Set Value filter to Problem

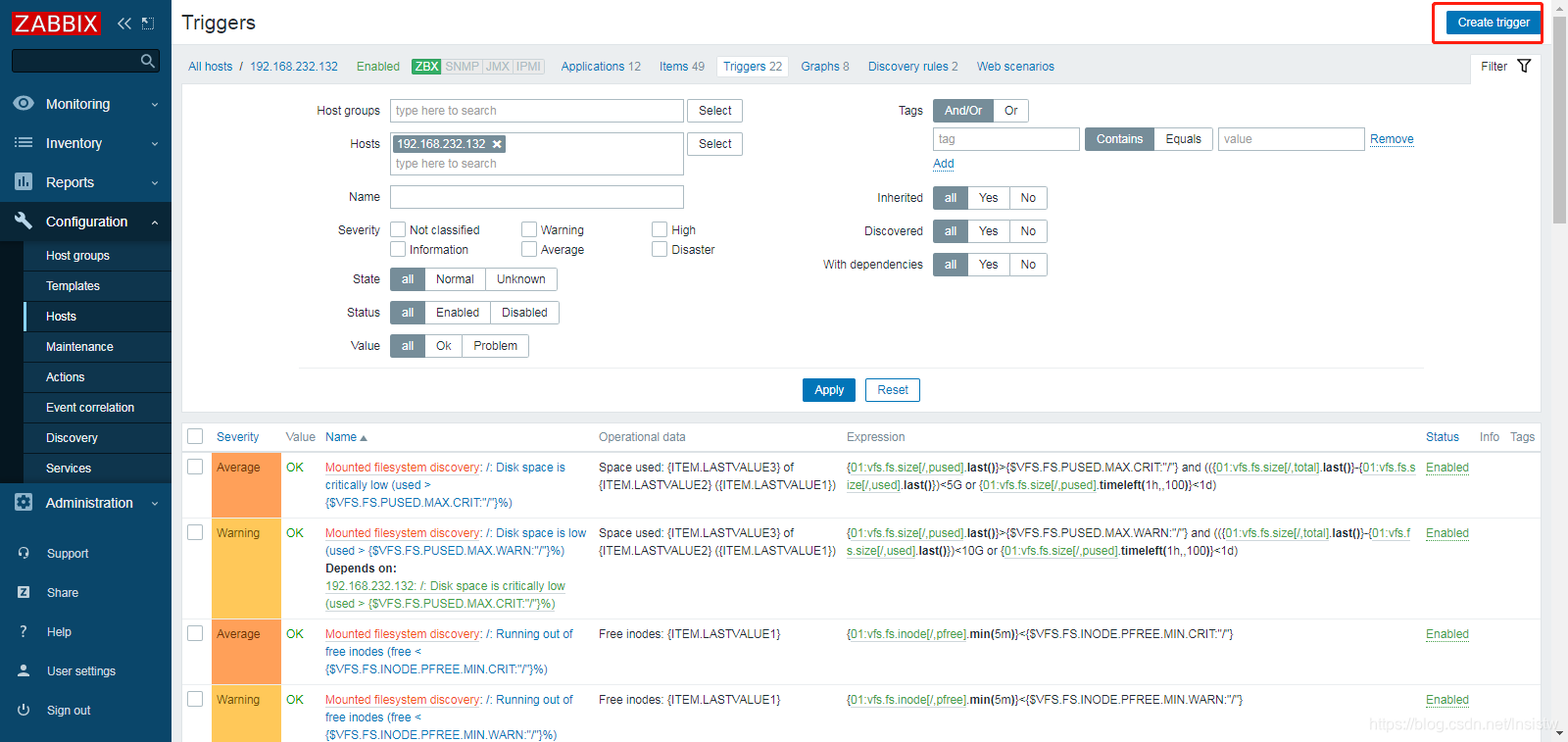click(x=496, y=346)
